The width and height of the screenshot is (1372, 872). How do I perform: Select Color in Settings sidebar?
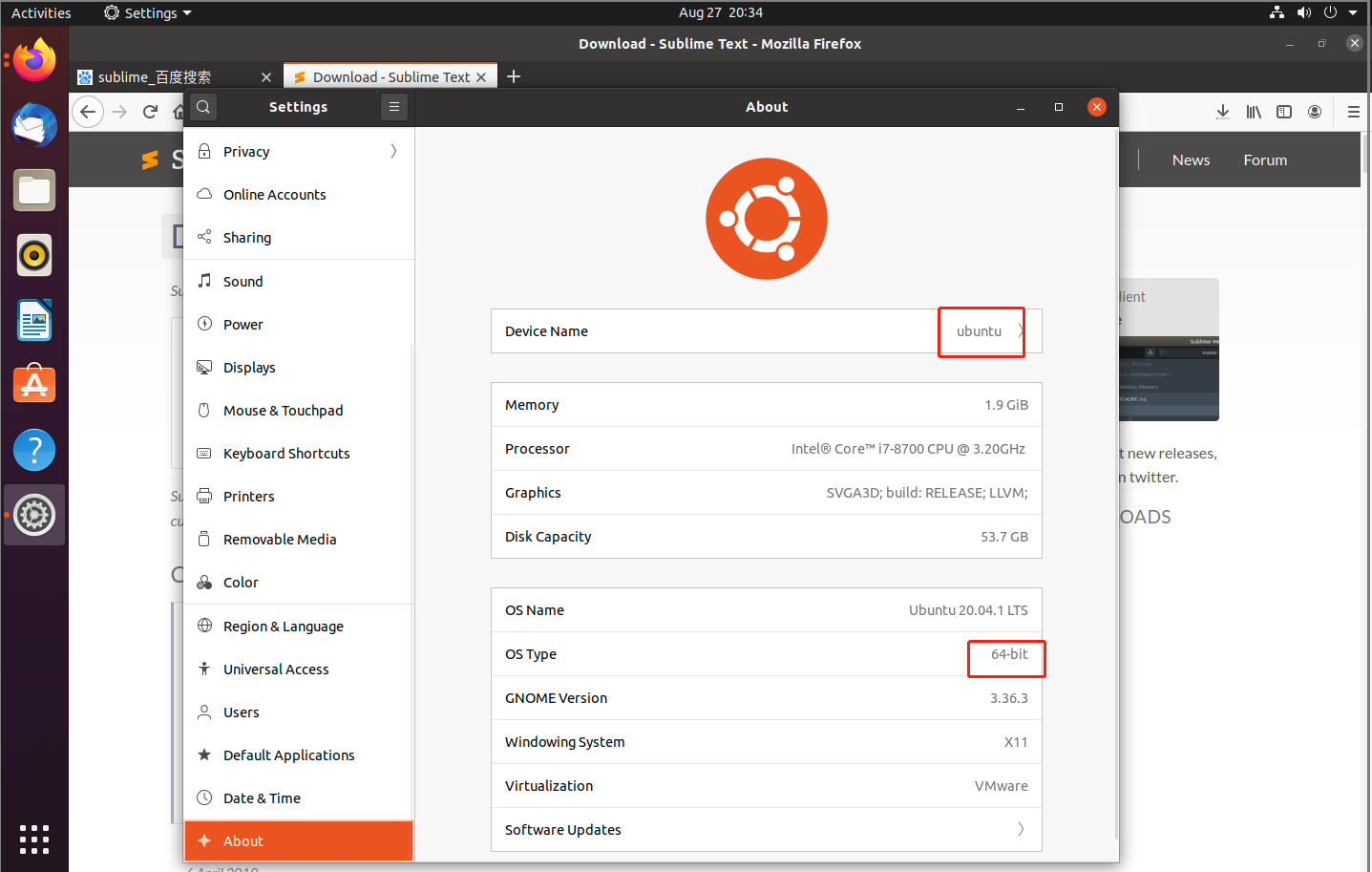(x=299, y=582)
